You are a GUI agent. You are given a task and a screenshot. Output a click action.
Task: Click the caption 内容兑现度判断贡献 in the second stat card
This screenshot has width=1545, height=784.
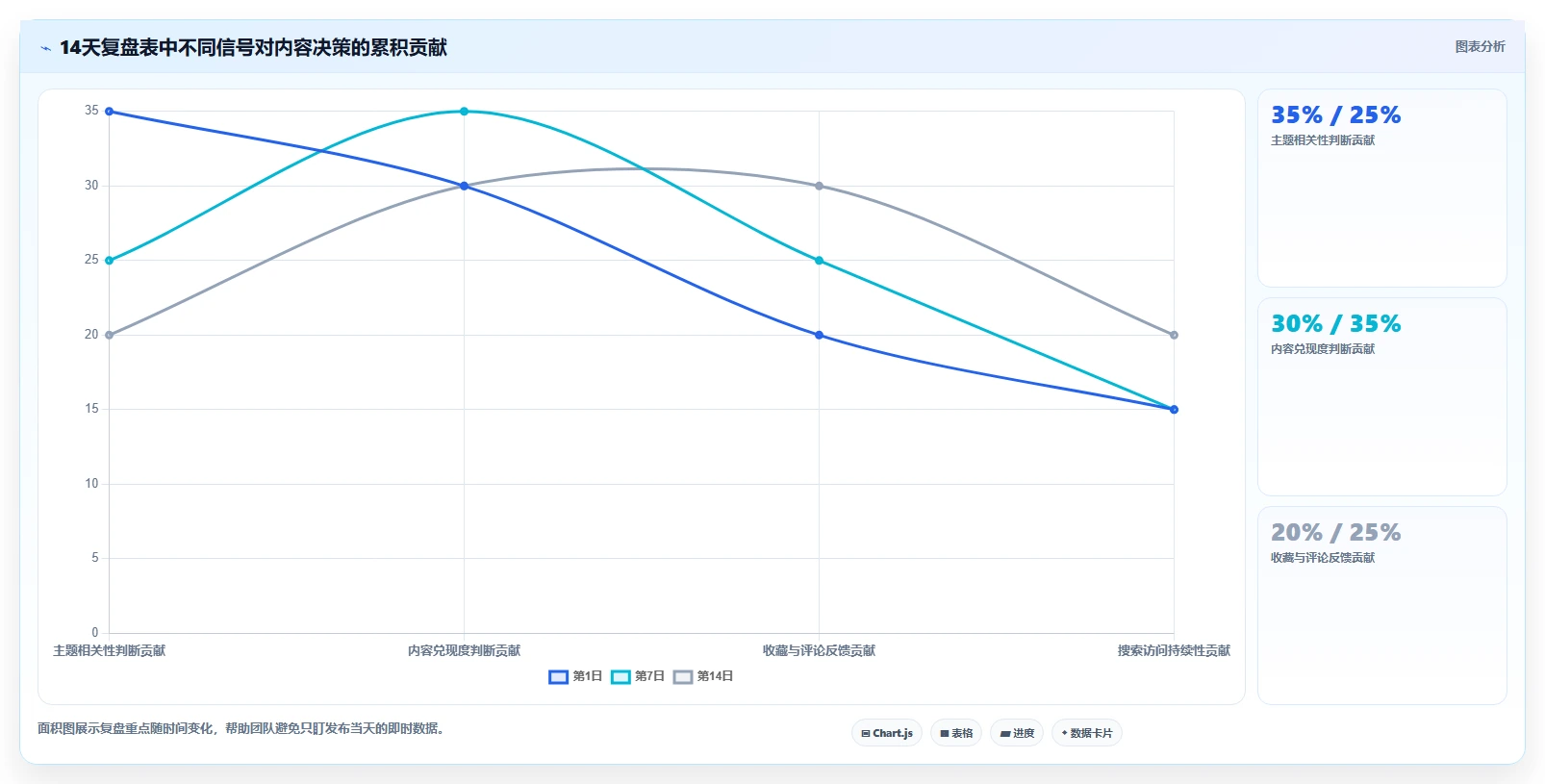click(x=1323, y=349)
